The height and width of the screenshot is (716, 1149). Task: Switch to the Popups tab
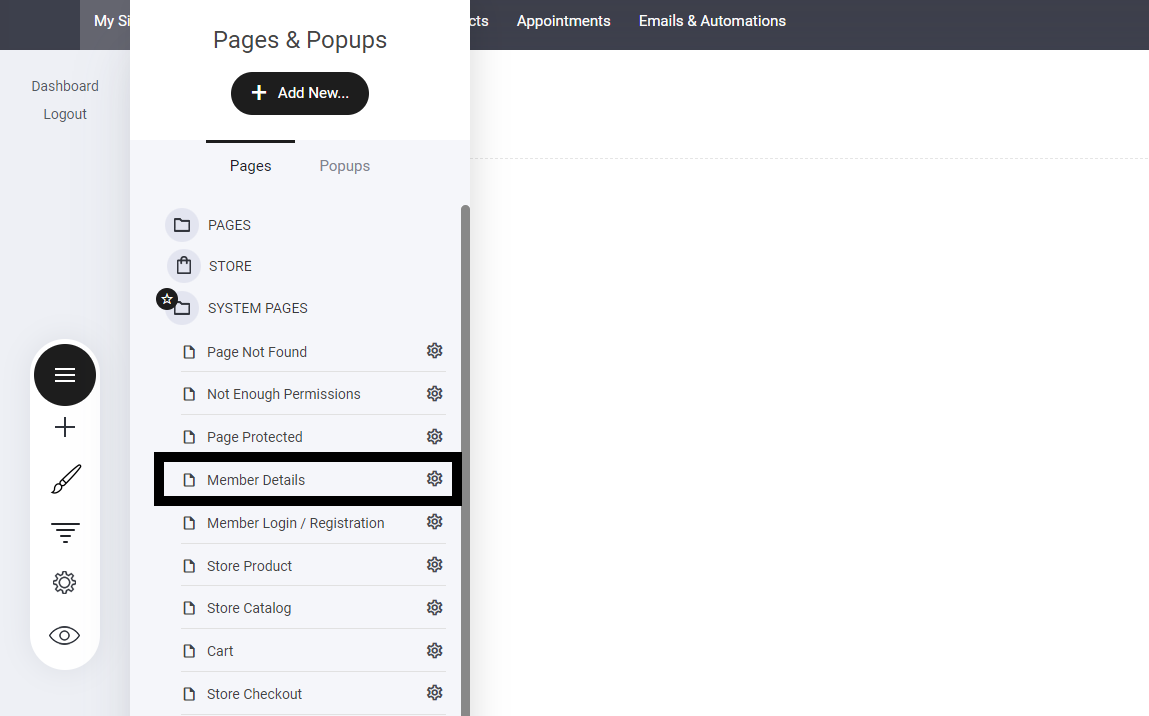[344, 166]
